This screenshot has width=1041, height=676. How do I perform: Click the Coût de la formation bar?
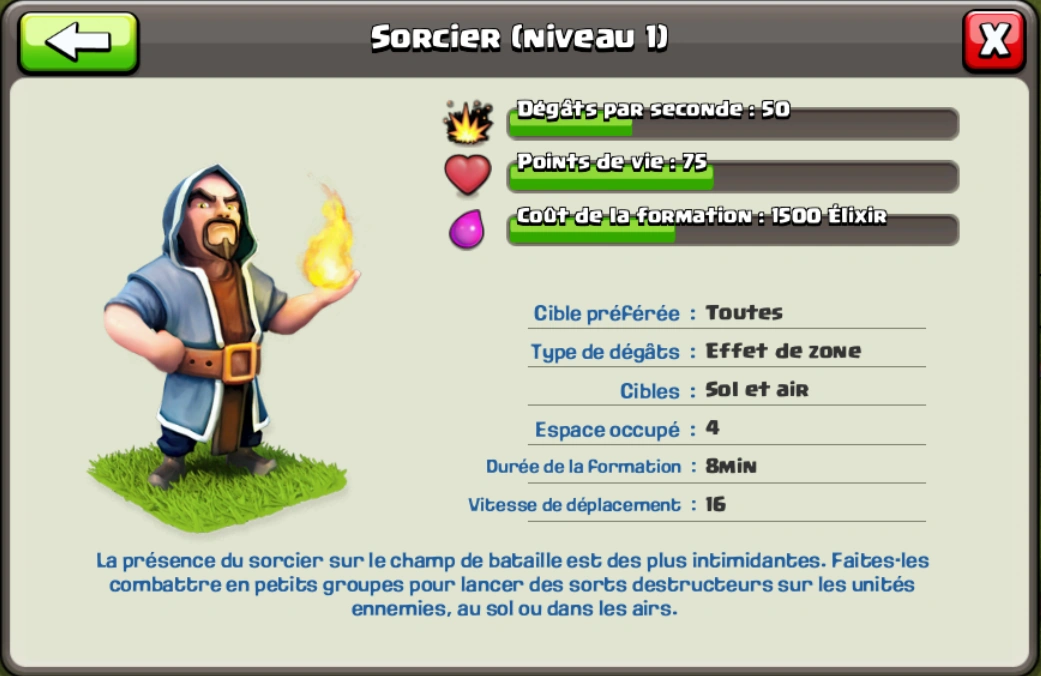coord(733,230)
